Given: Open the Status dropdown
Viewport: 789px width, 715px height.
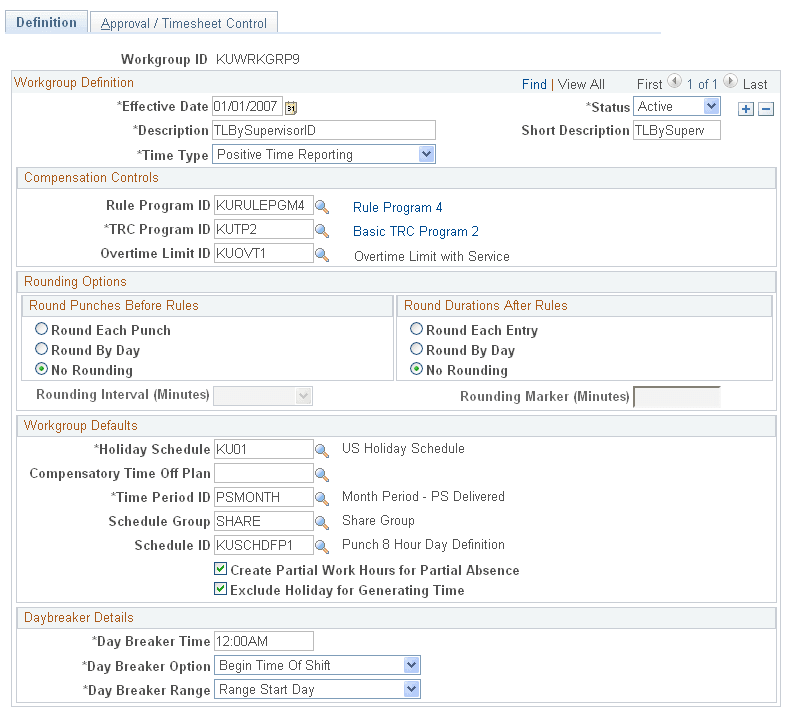Looking at the screenshot, I should click(676, 107).
